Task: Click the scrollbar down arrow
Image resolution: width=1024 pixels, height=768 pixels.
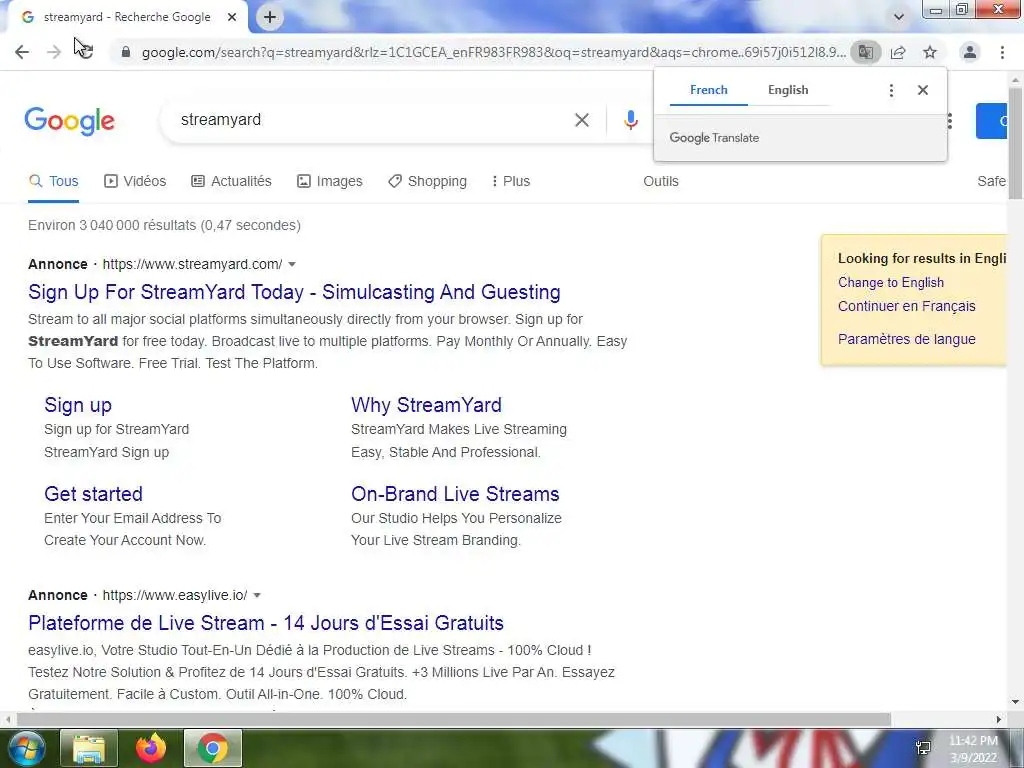Action: pos(1015,702)
